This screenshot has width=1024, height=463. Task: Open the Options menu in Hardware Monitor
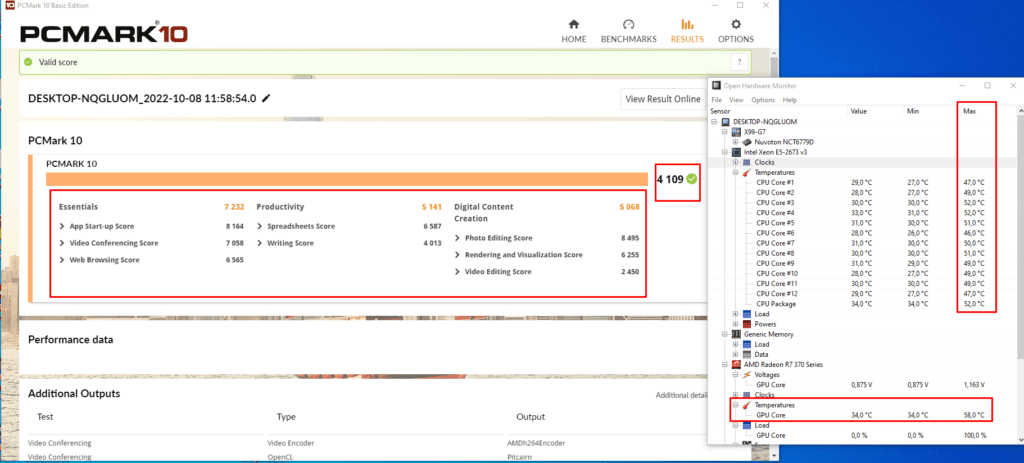click(x=762, y=100)
